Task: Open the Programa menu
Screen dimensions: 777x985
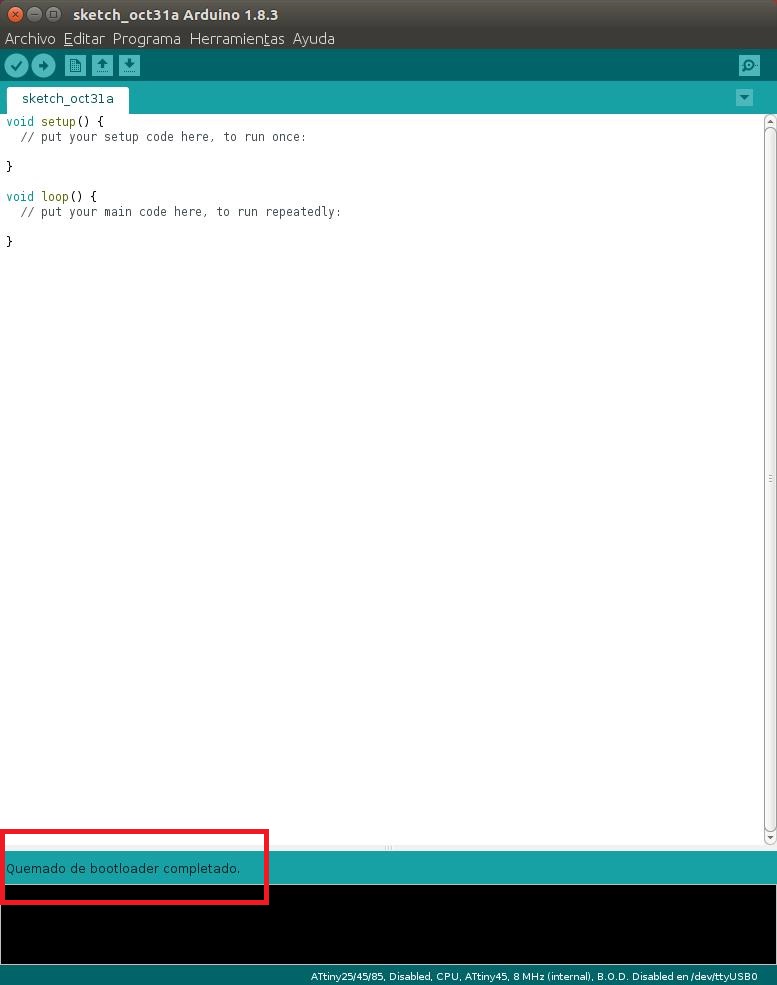Action: 146,39
